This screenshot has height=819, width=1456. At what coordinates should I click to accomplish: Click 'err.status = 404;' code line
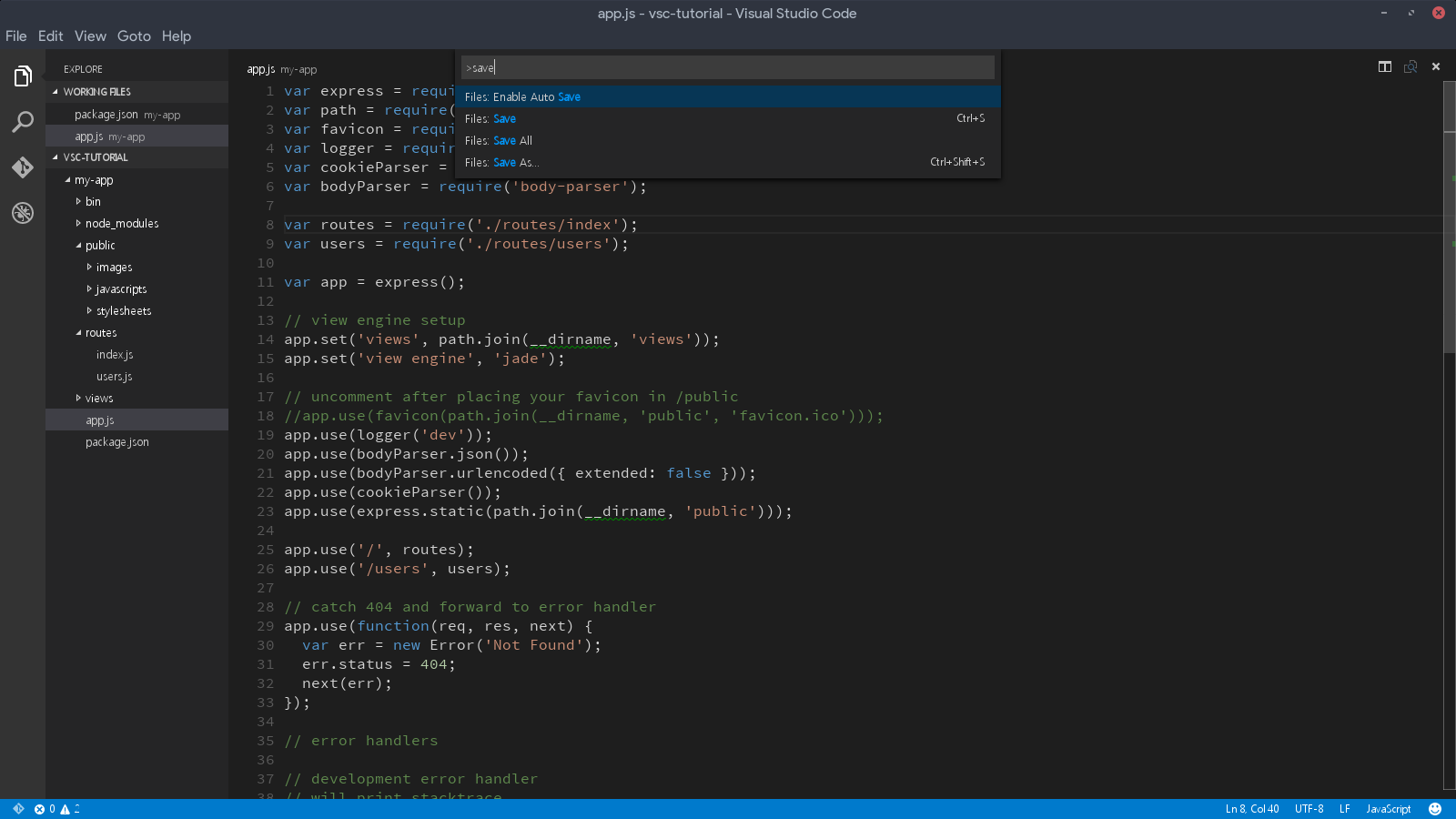tap(379, 664)
